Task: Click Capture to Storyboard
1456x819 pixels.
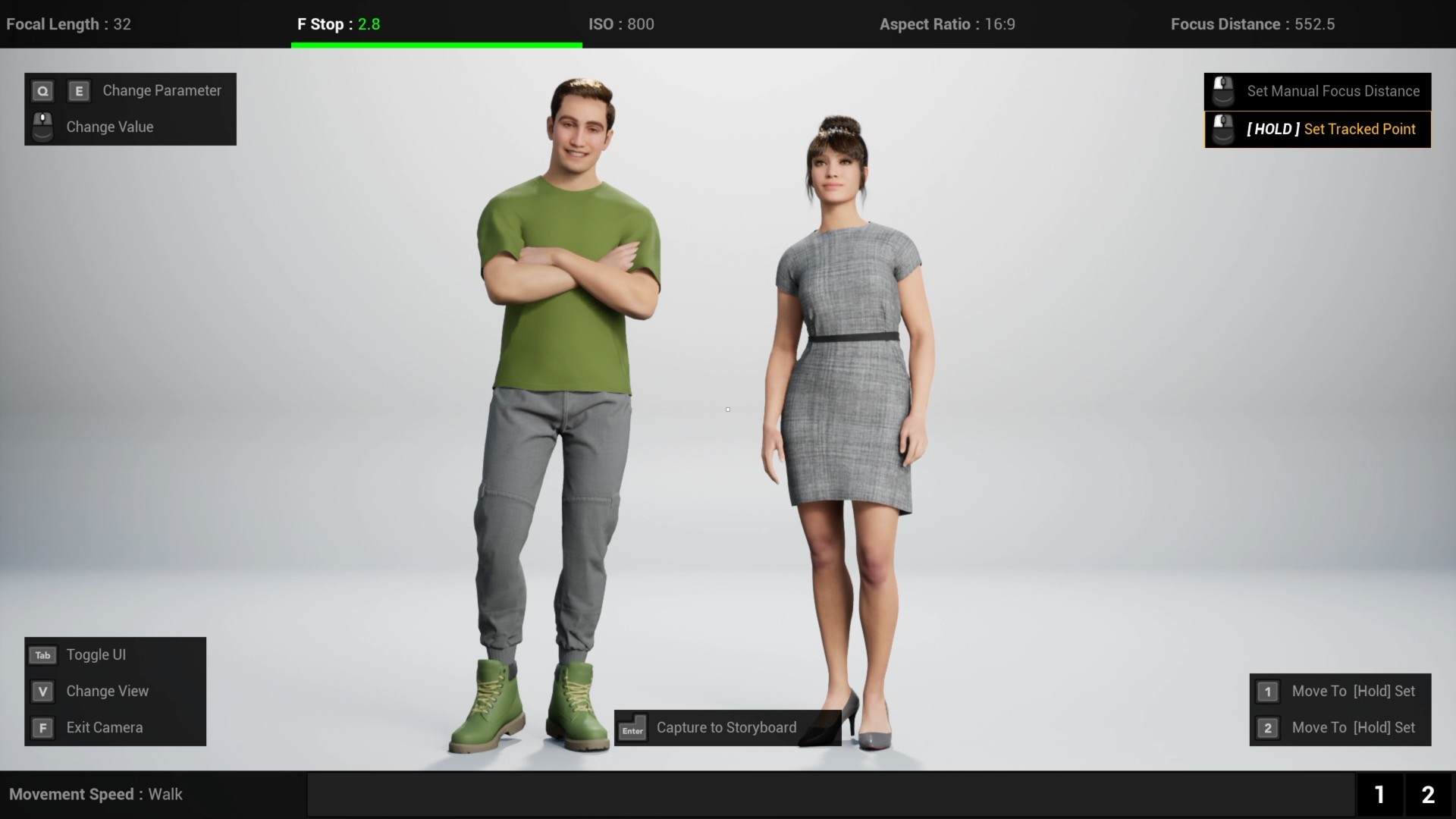Action: [x=726, y=727]
